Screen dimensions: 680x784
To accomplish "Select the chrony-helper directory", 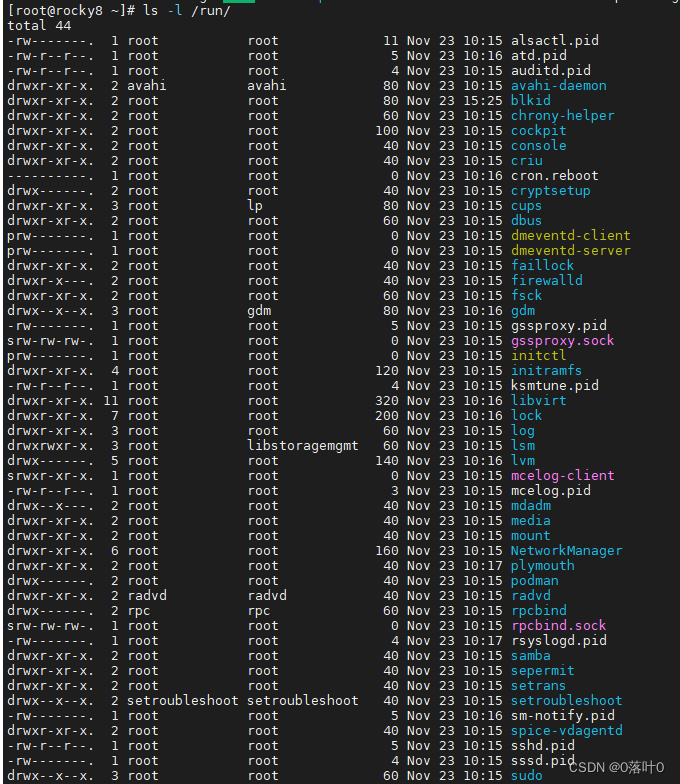I will click(562, 116).
